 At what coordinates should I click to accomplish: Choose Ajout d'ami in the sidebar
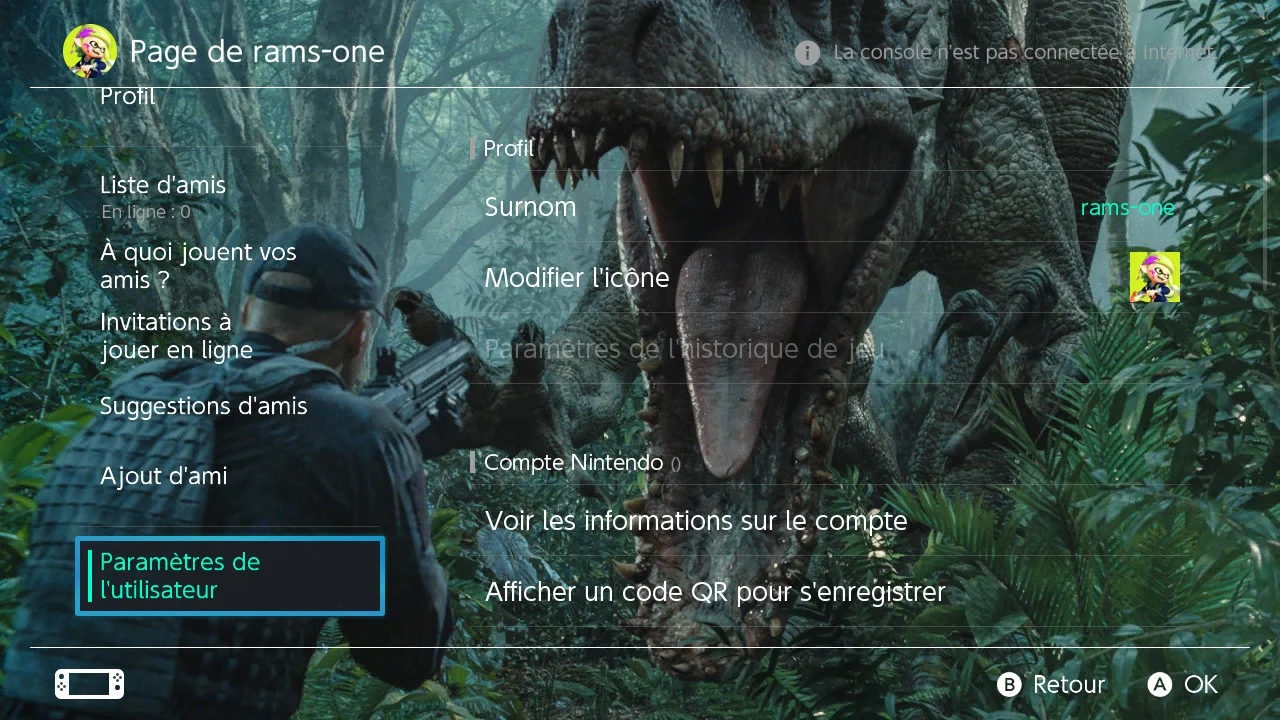tap(164, 476)
